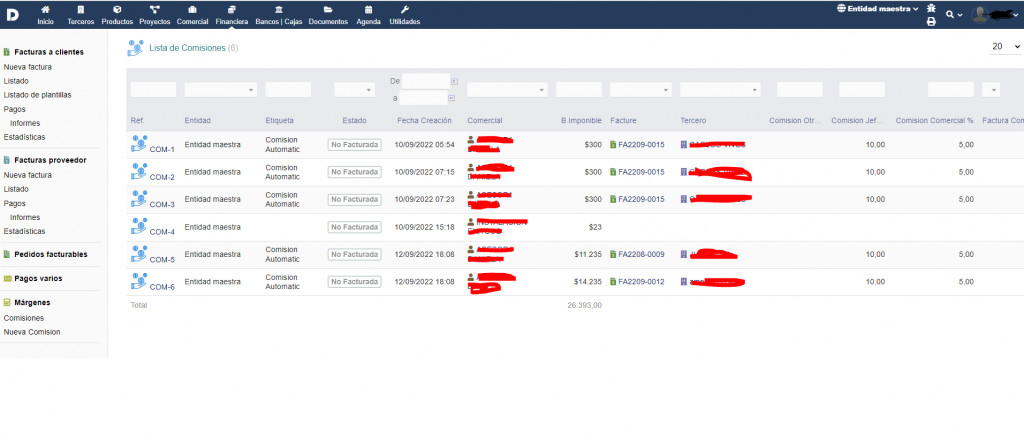Open the FA2208-0009 invoice link
Image resolution: width=1024 pixels, height=440 pixels.
(x=641, y=255)
